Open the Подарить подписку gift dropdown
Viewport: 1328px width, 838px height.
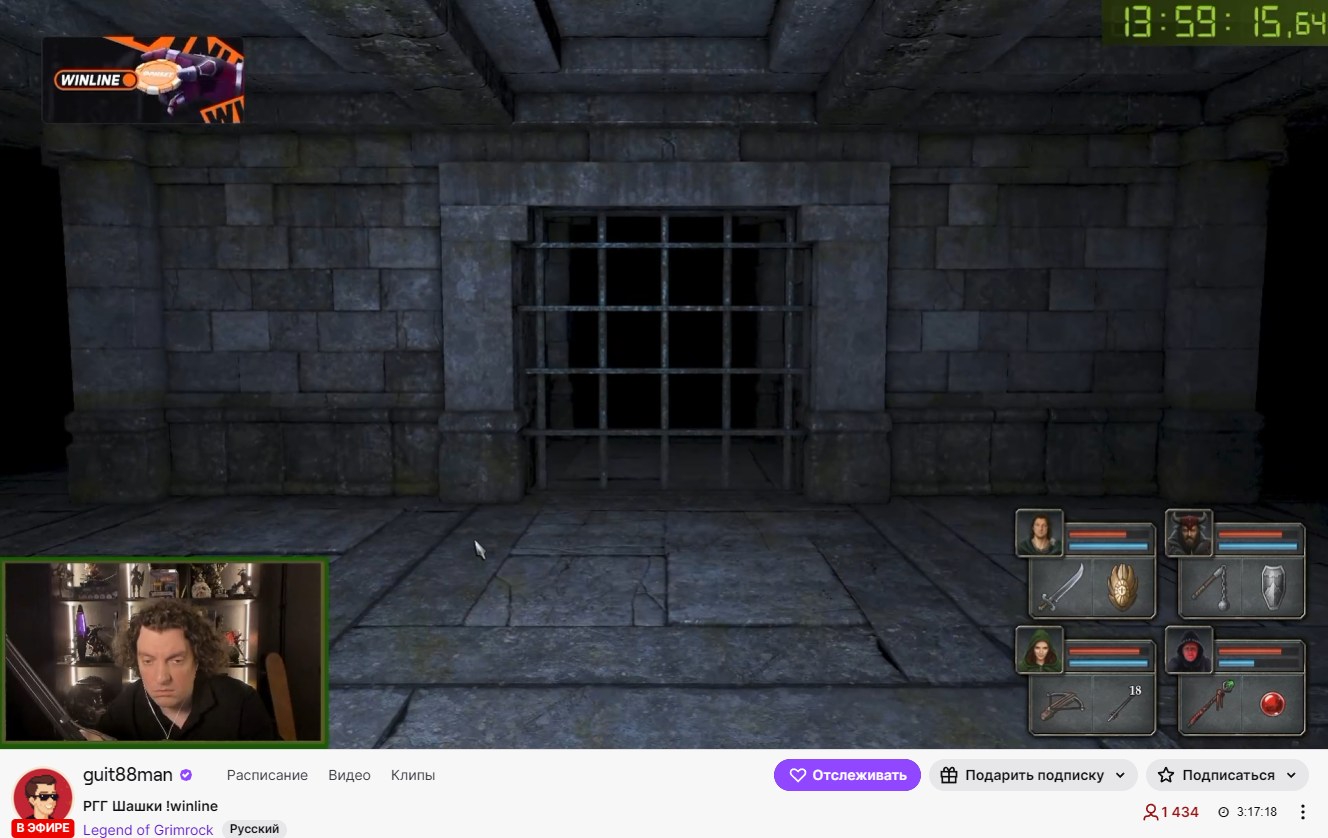[x=1034, y=775]
